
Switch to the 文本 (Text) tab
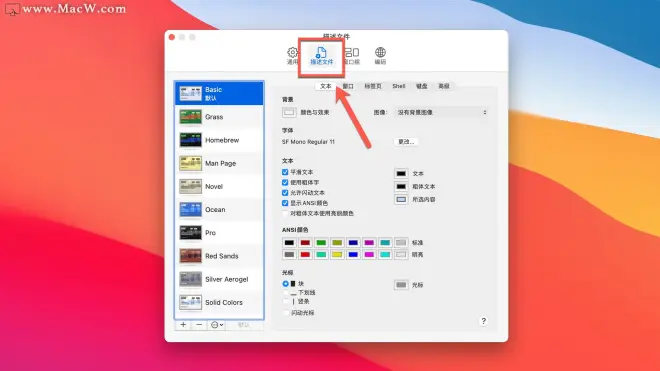click(x=325, y=86)
